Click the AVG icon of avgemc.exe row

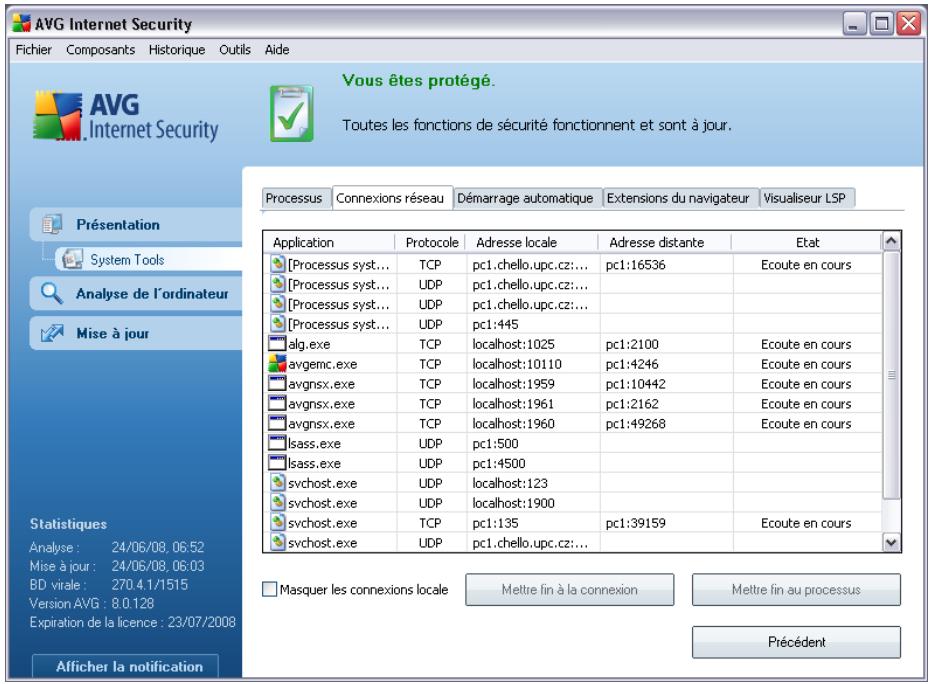coord(277,363)
